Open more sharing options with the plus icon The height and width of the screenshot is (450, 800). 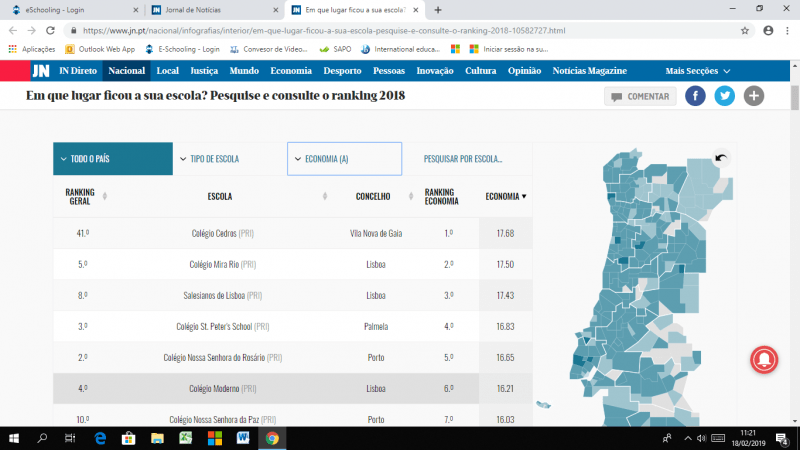pos(754,96)
